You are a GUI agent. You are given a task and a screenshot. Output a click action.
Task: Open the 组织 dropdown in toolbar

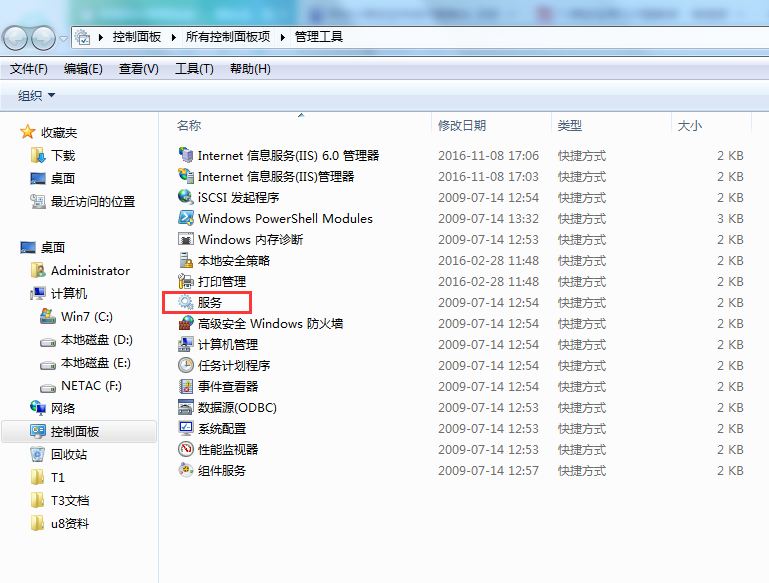(x=37, y=96)
